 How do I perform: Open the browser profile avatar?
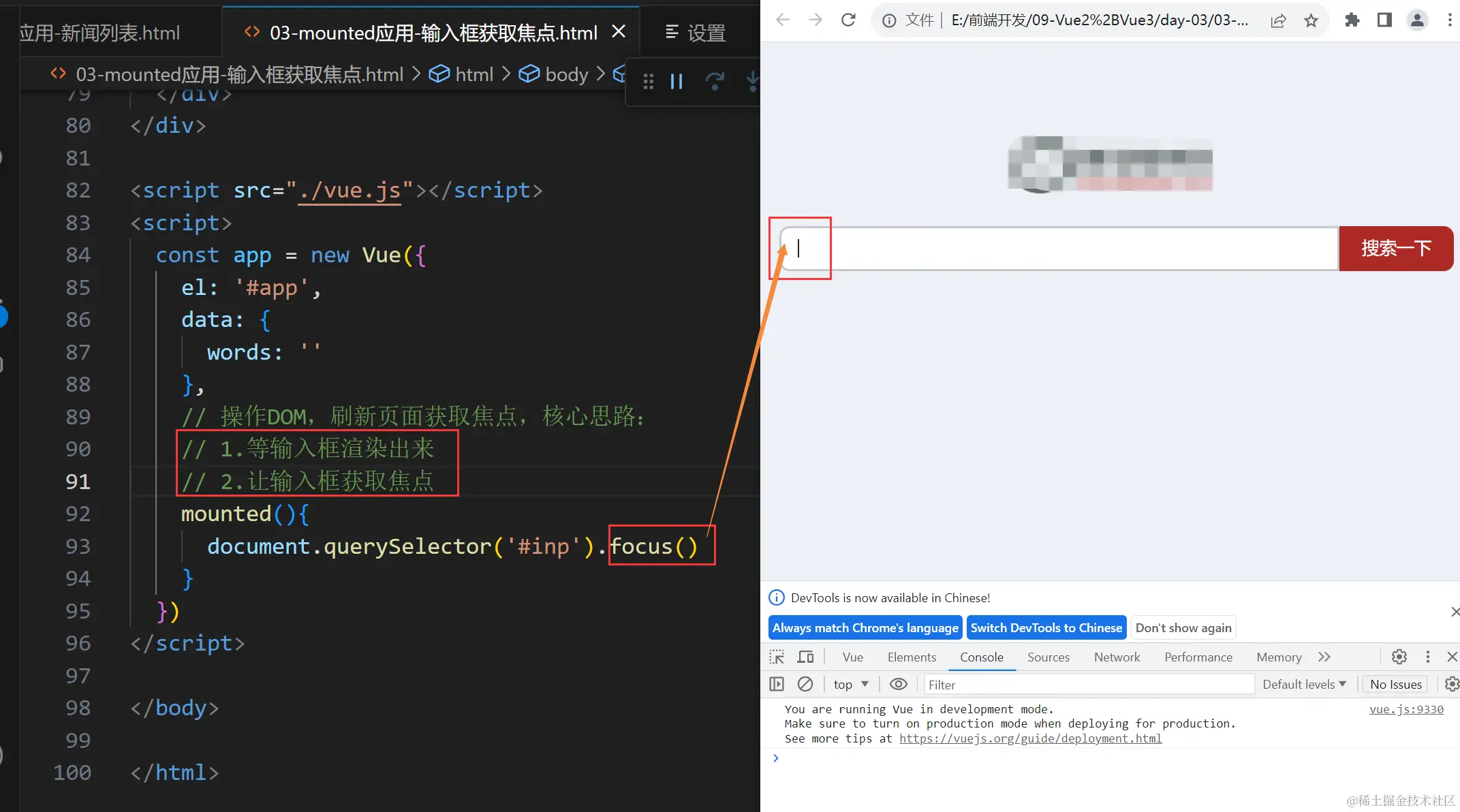click(1417, 20)
